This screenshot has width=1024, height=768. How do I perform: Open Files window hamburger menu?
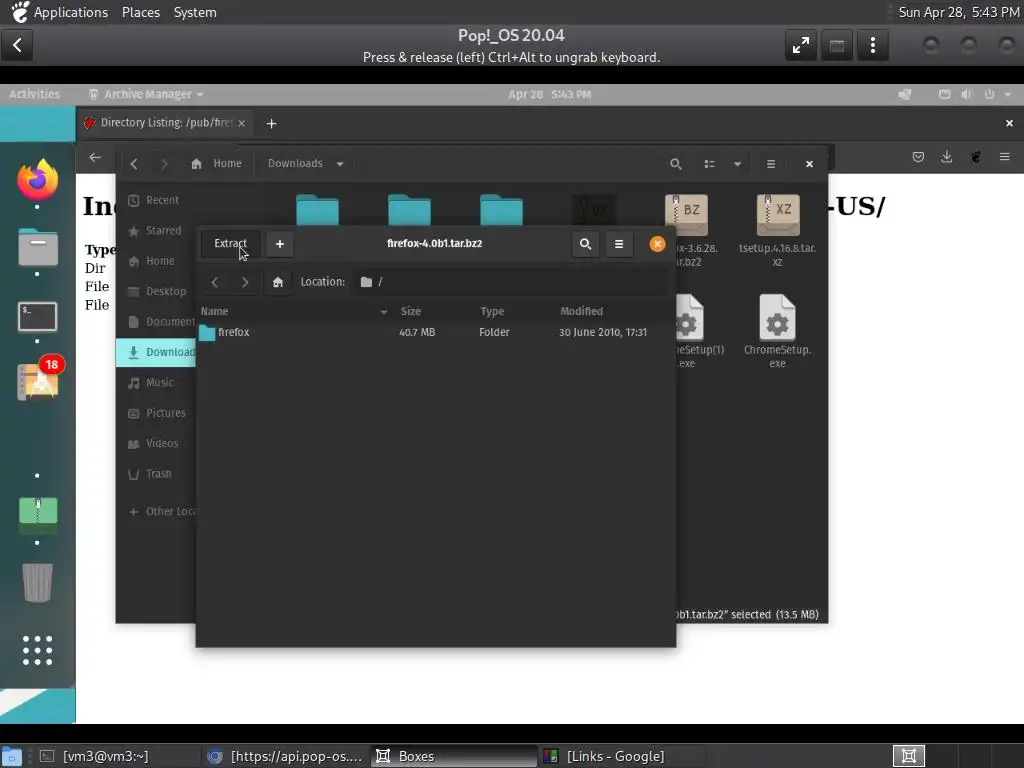tap(771, 164)
